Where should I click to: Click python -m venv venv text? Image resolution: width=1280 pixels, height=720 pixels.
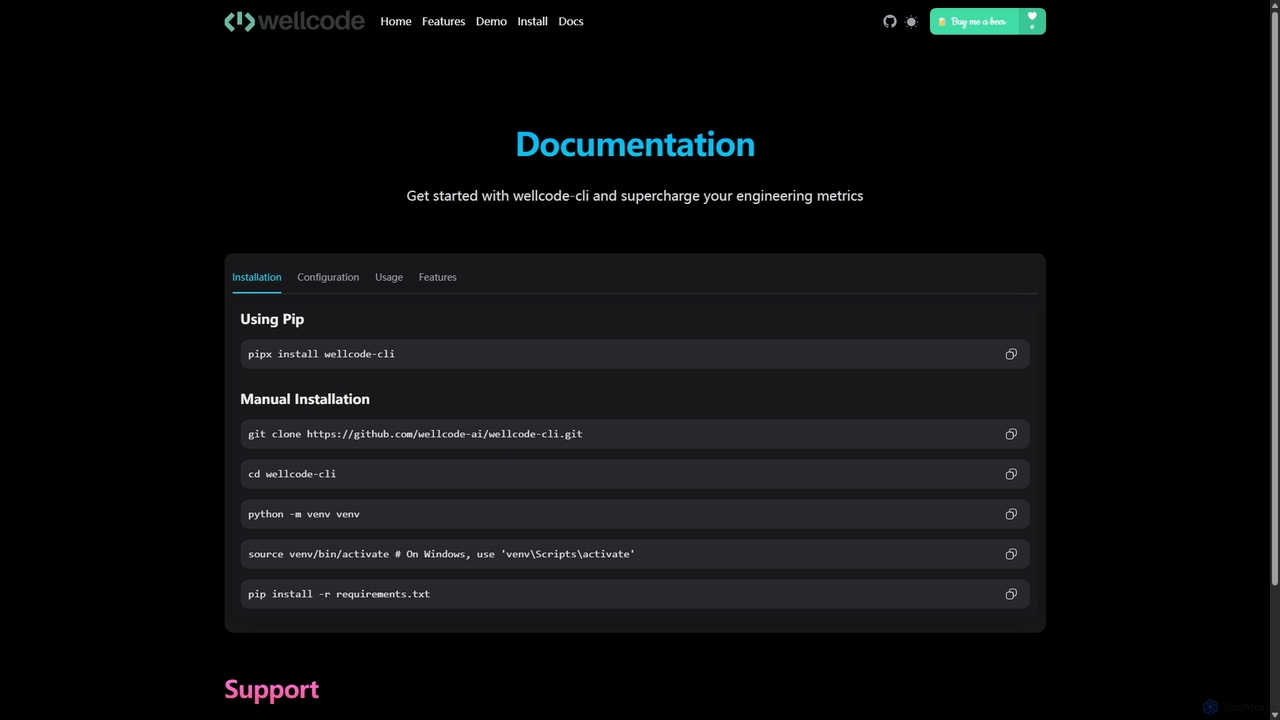pyautogui.click(x=304, y=514)
